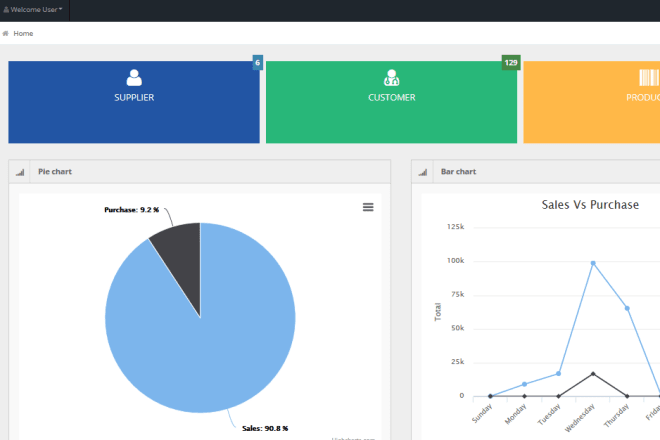This screenshot has height=440, width=660.
Task: Click the Wednesday sales peak data point
Action: pos(593,263)
